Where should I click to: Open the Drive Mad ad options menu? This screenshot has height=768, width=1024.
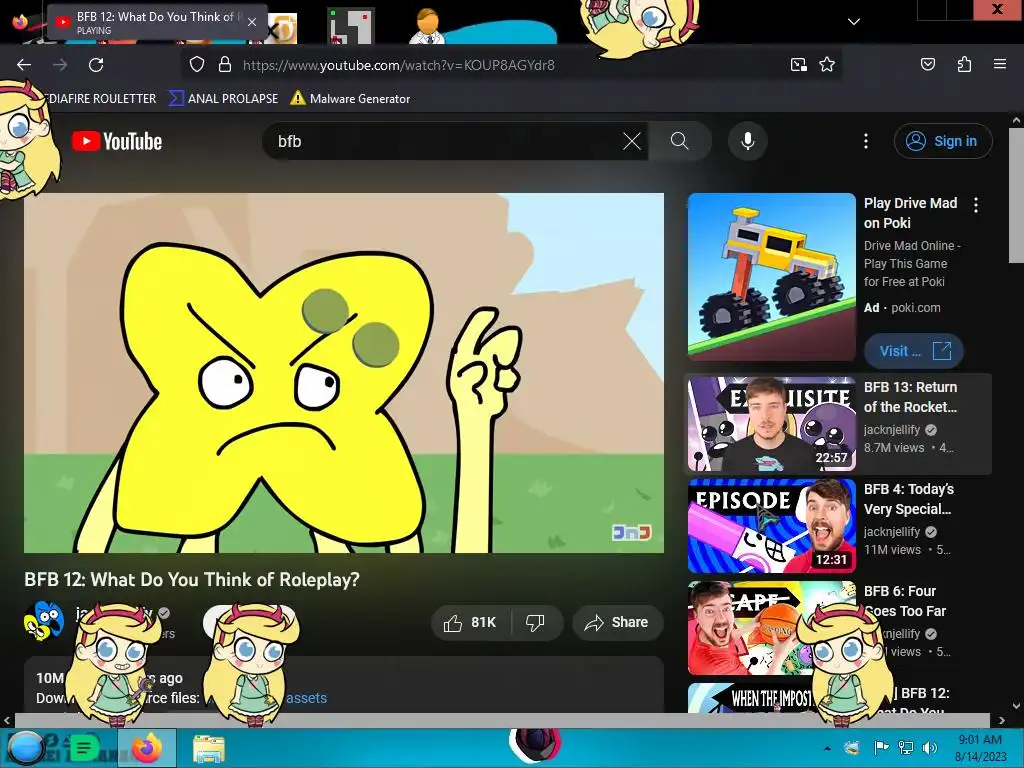tap(976, 205)
